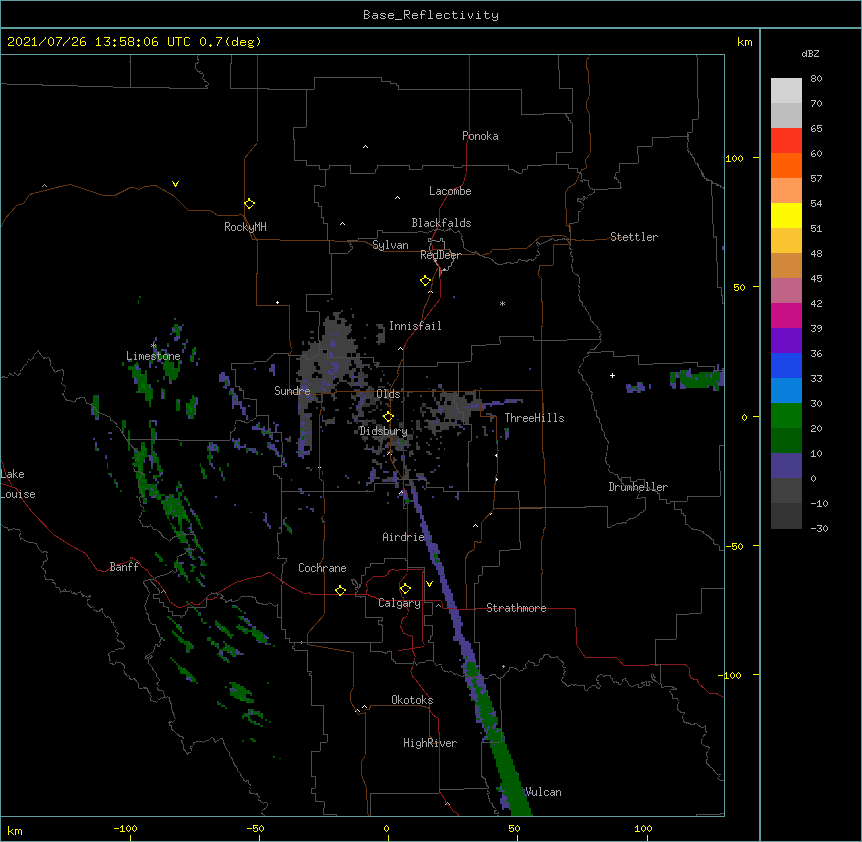
Task: Select the bright yellow 51-54 dBZ swatch
Action: point(786,215)
